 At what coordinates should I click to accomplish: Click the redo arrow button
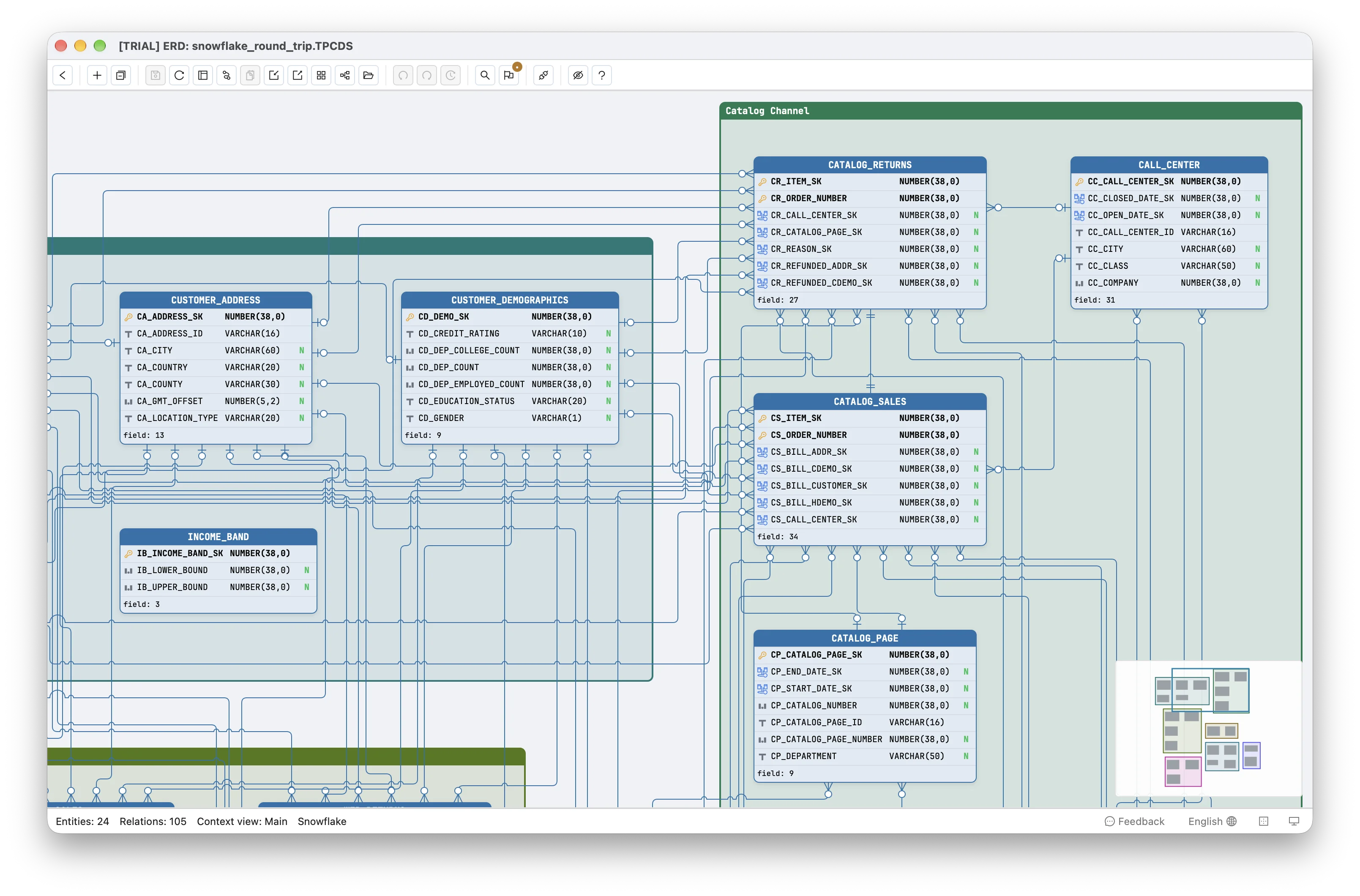coord(427,75)
